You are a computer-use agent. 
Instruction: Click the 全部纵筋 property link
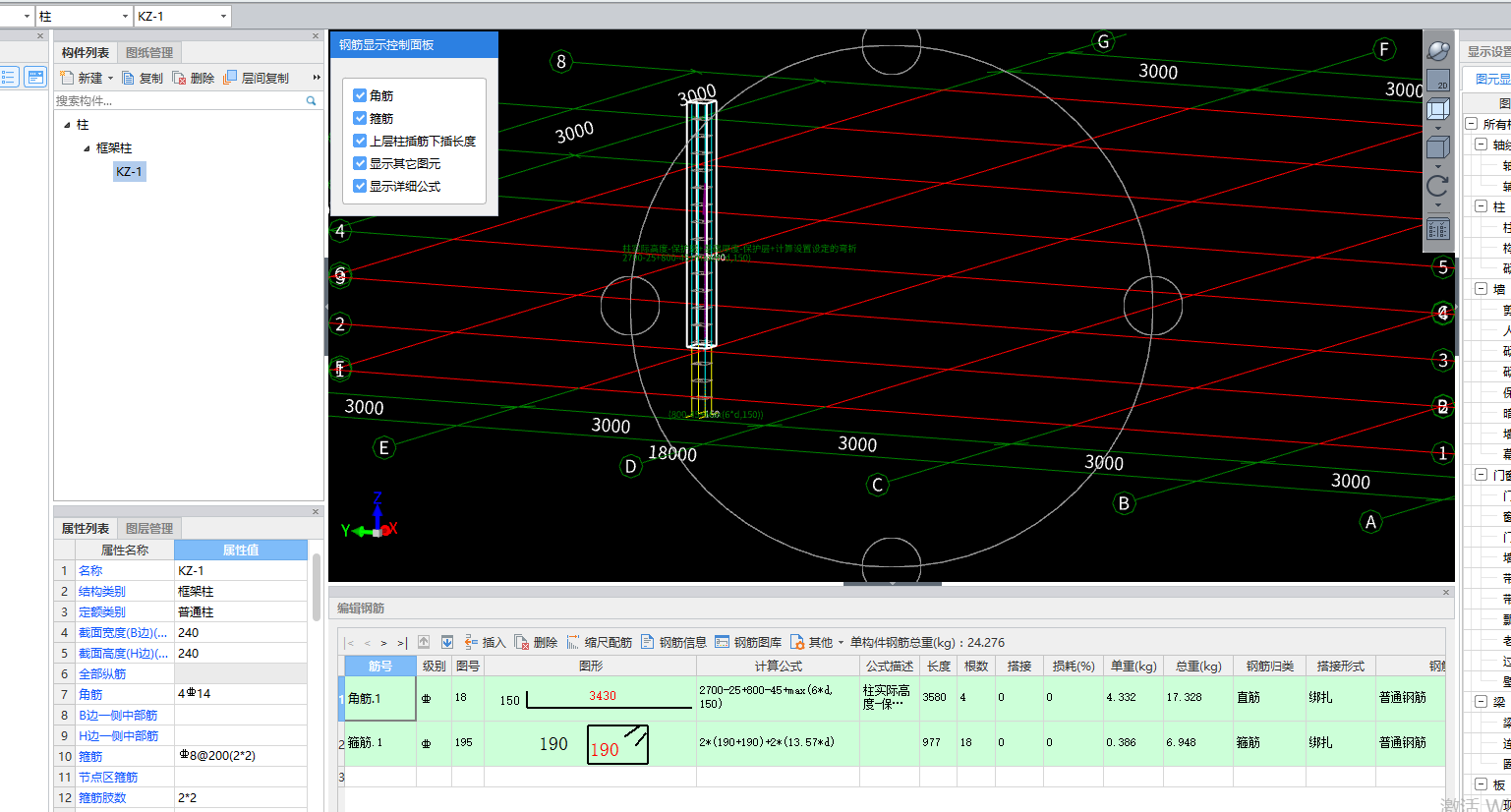102,674
